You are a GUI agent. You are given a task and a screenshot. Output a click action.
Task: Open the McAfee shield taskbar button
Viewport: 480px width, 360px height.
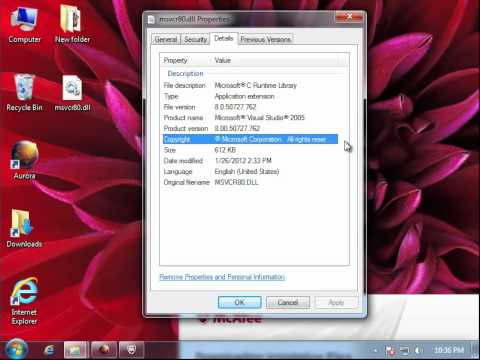pos(132,350)
